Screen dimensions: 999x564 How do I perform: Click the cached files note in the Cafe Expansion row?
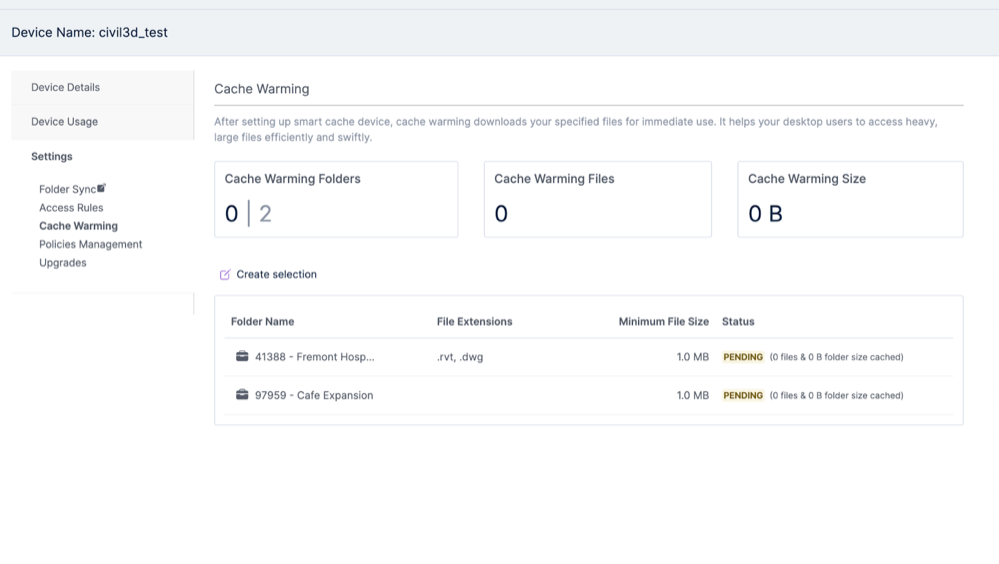click(837, 395)
